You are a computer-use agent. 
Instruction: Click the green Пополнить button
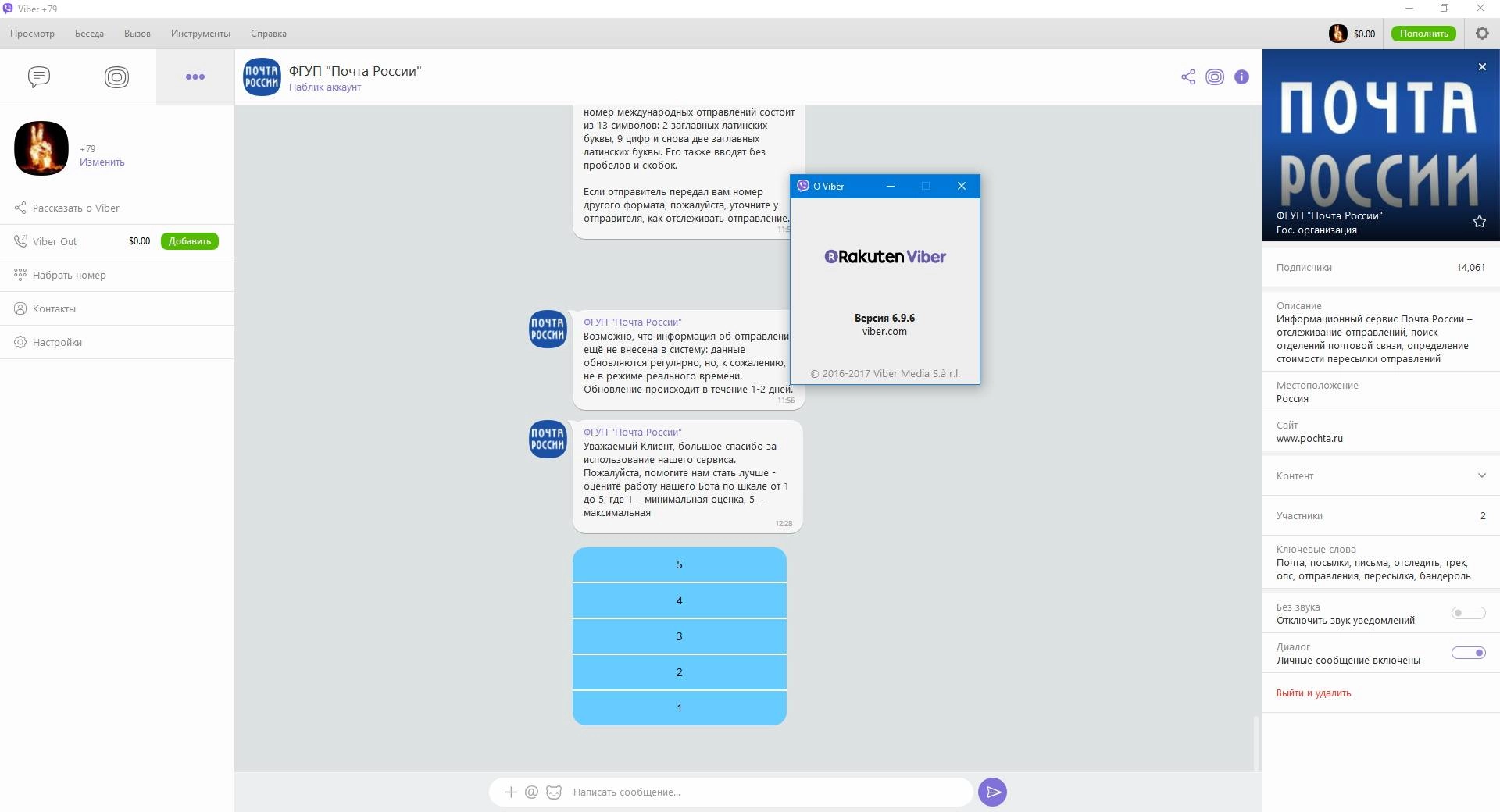1423,34
